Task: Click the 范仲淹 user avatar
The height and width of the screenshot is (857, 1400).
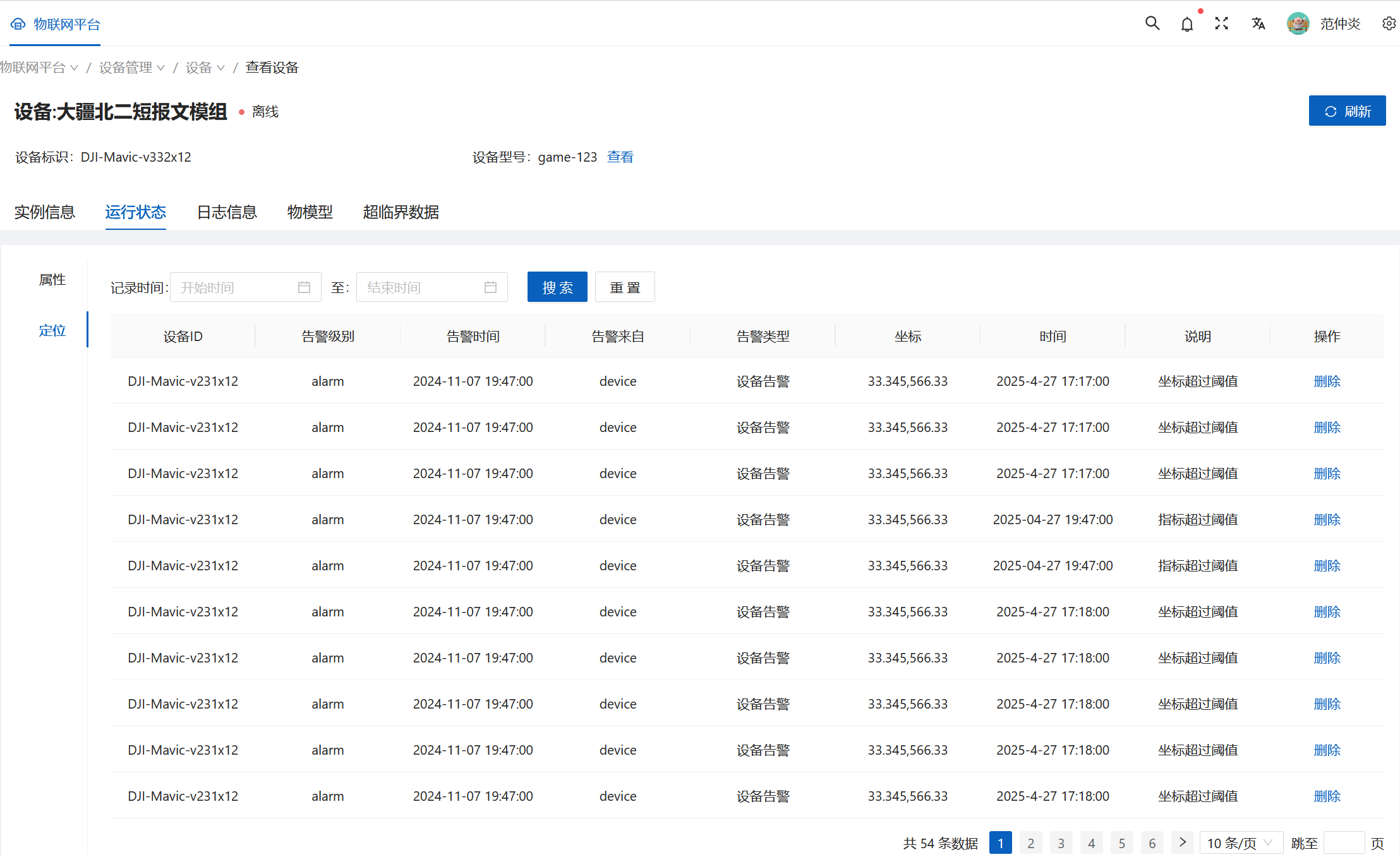Action: click(1298, 23)
